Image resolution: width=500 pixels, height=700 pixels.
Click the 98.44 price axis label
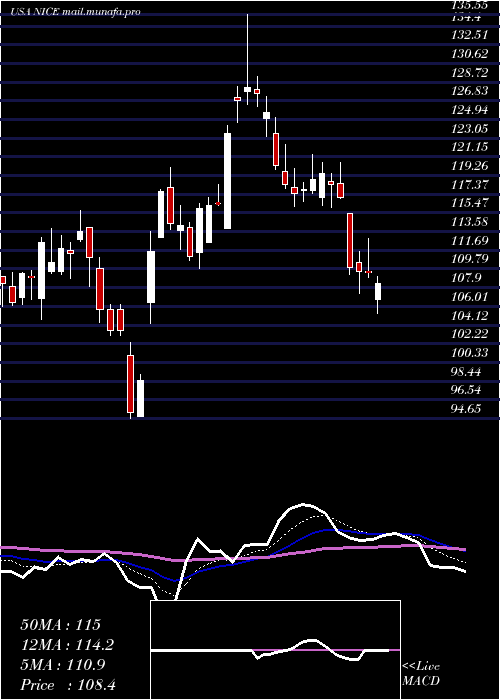click(467, 371)
